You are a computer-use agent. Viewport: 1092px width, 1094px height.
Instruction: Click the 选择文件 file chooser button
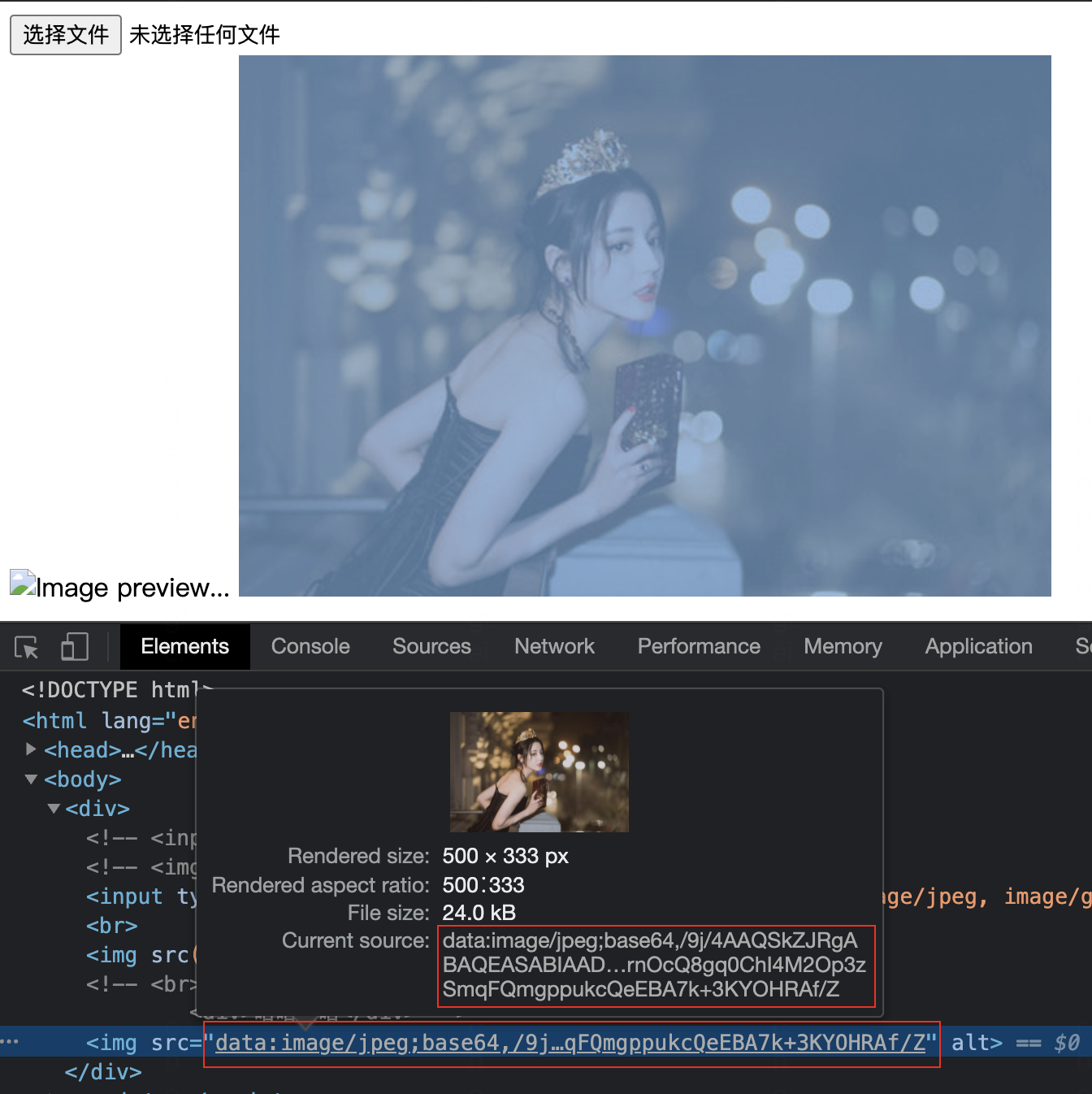tap(65, 34)
